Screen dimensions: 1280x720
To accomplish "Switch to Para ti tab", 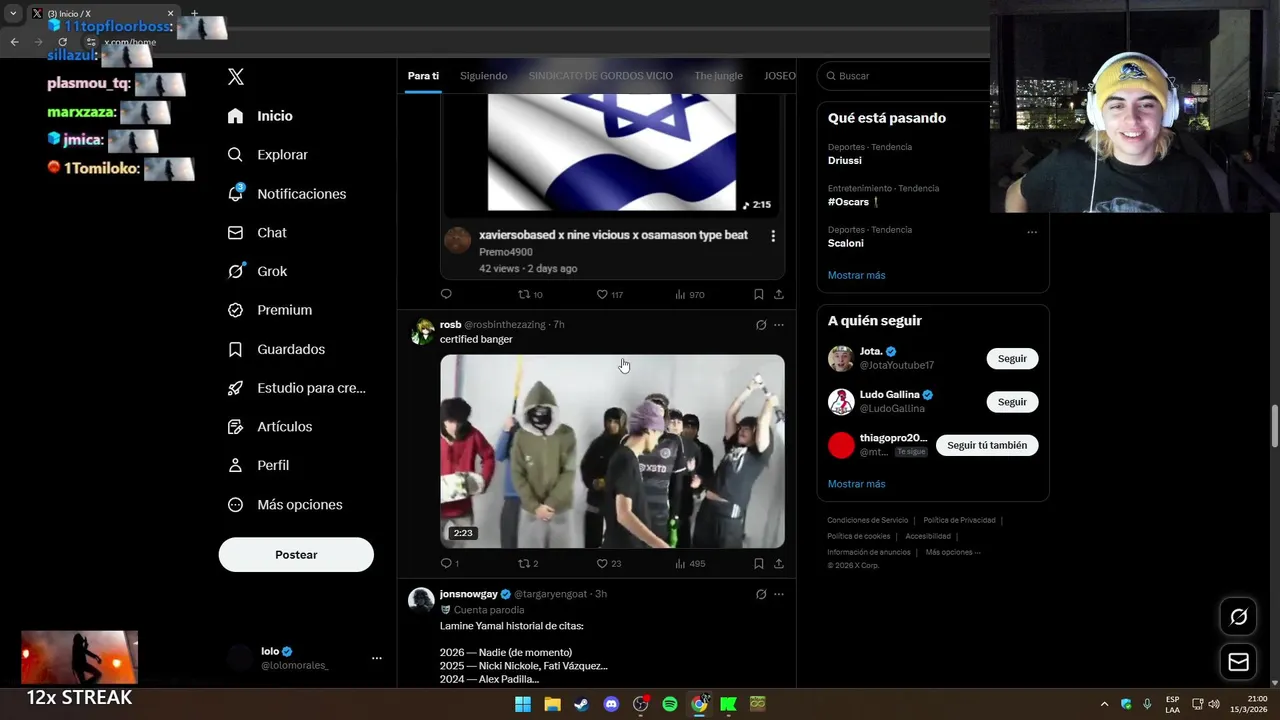I will (423, 76).
